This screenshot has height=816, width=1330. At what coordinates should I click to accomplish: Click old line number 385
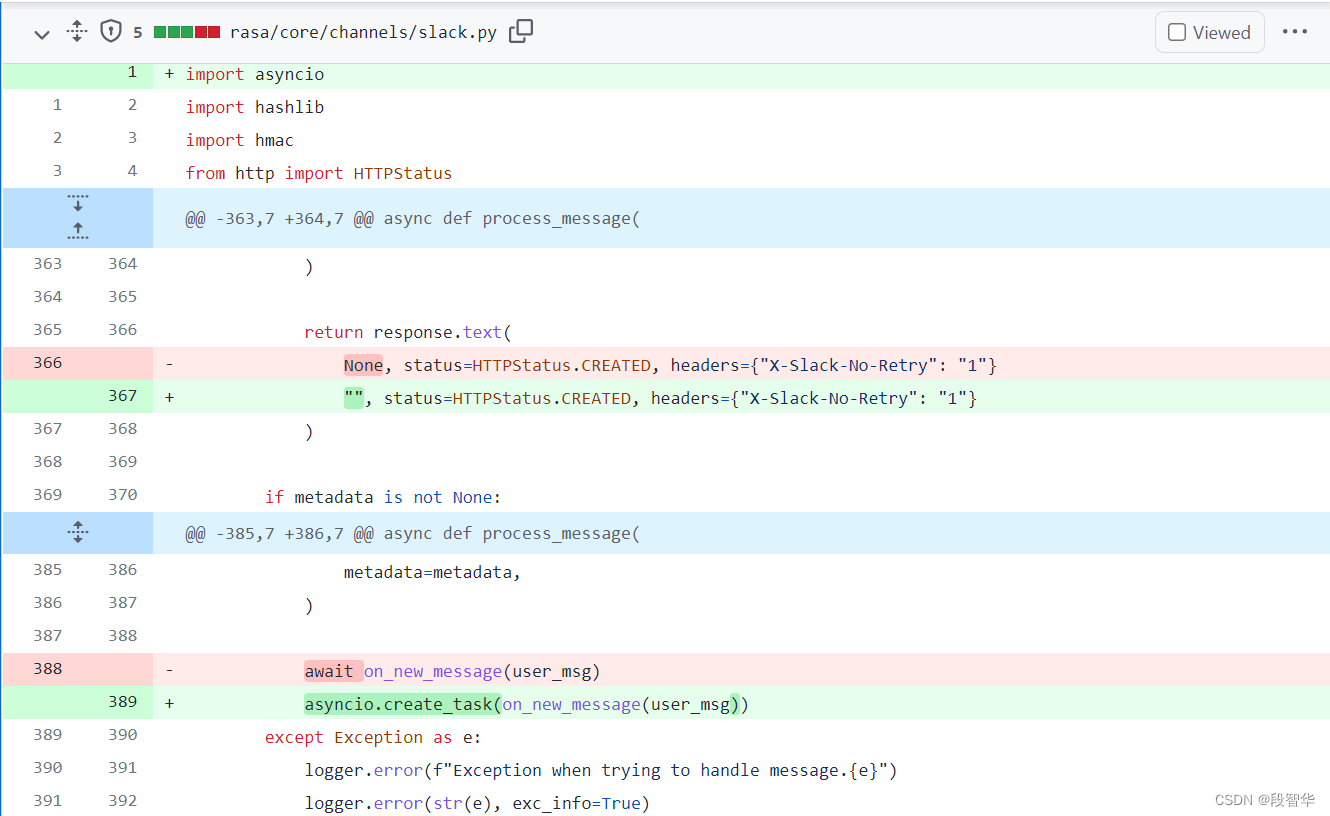48,570
